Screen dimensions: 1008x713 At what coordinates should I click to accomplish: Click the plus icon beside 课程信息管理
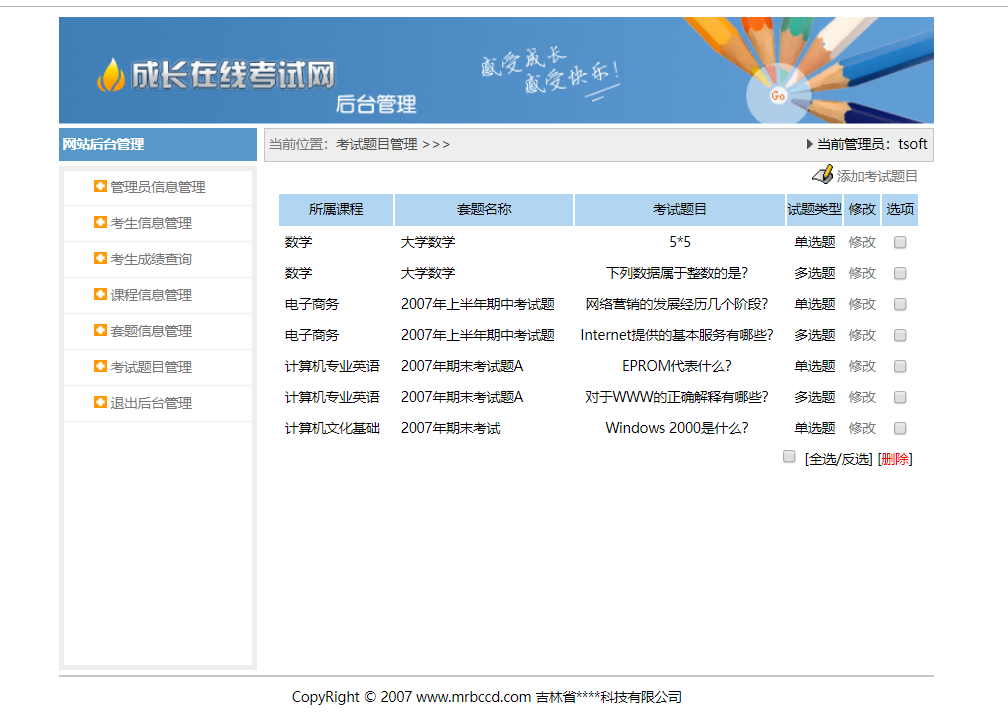100,294
